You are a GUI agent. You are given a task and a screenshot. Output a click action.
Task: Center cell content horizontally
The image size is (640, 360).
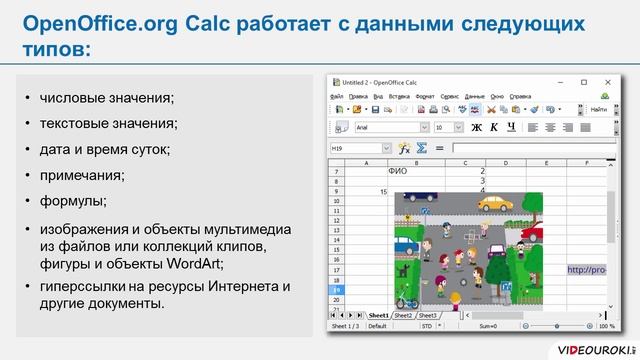click(x=550, y=127)
